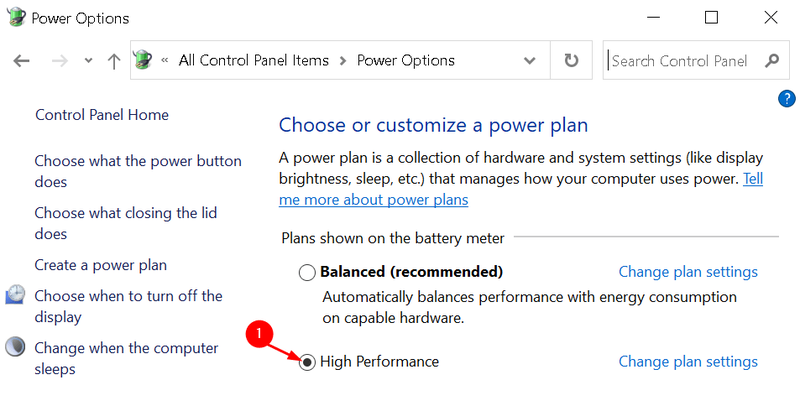800x406 pixels.
Task: Open Change plan settings for Balanced
Action: click(688, 272)
